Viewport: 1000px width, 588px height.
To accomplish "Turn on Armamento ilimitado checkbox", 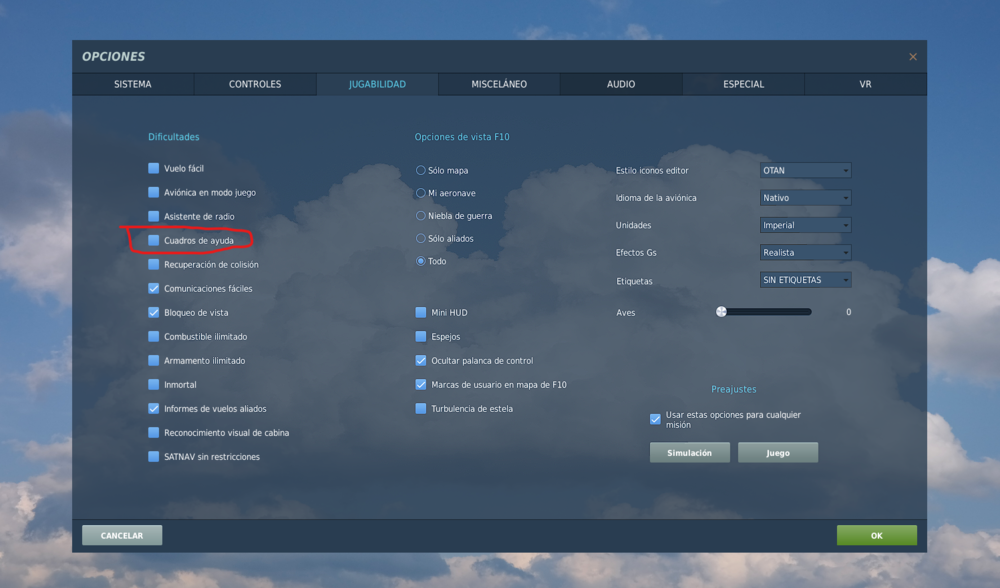I will [x=154, y=360].
